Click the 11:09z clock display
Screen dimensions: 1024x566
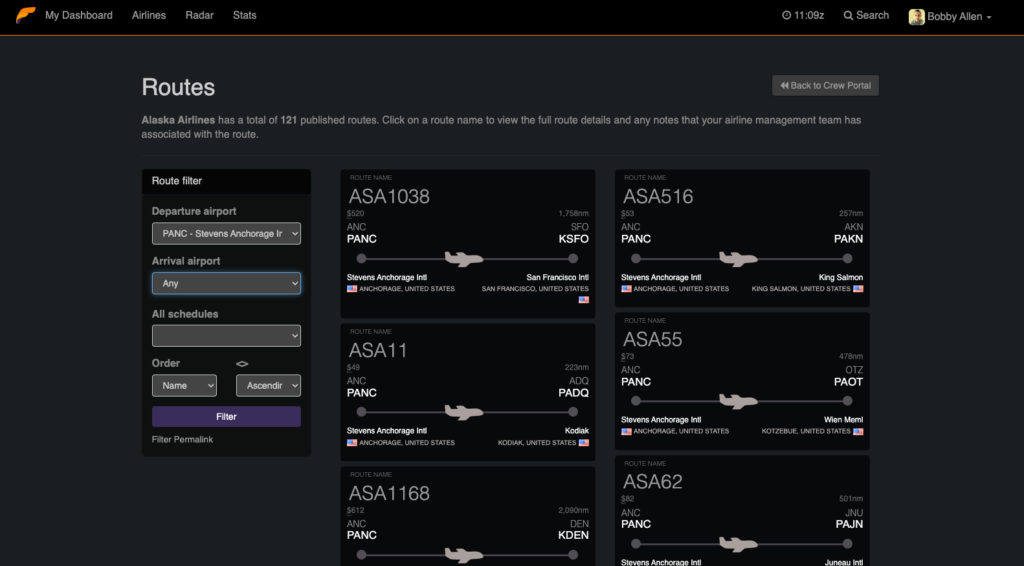point(803,15)
